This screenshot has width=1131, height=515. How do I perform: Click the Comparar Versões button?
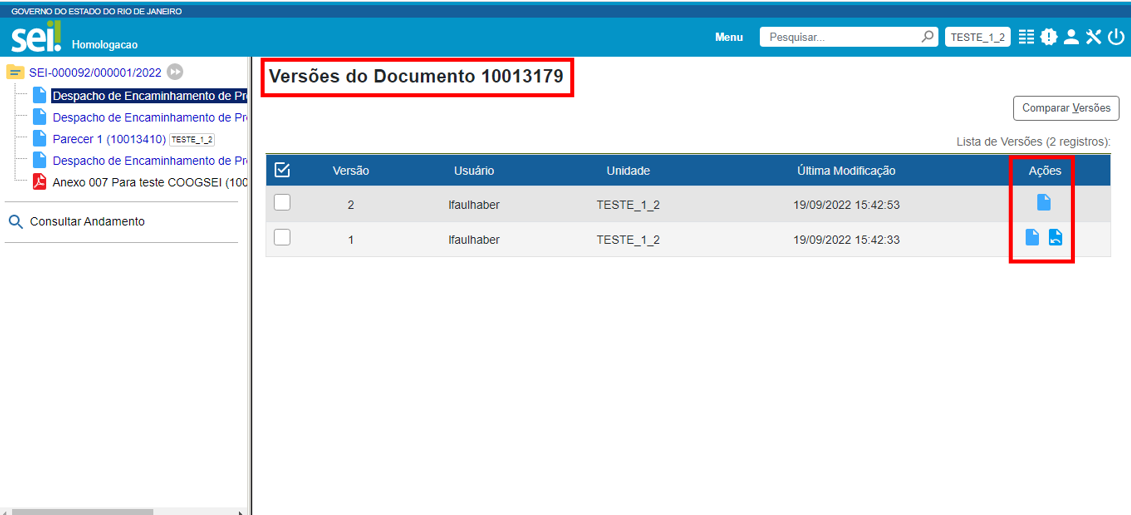coord(1066,108)
